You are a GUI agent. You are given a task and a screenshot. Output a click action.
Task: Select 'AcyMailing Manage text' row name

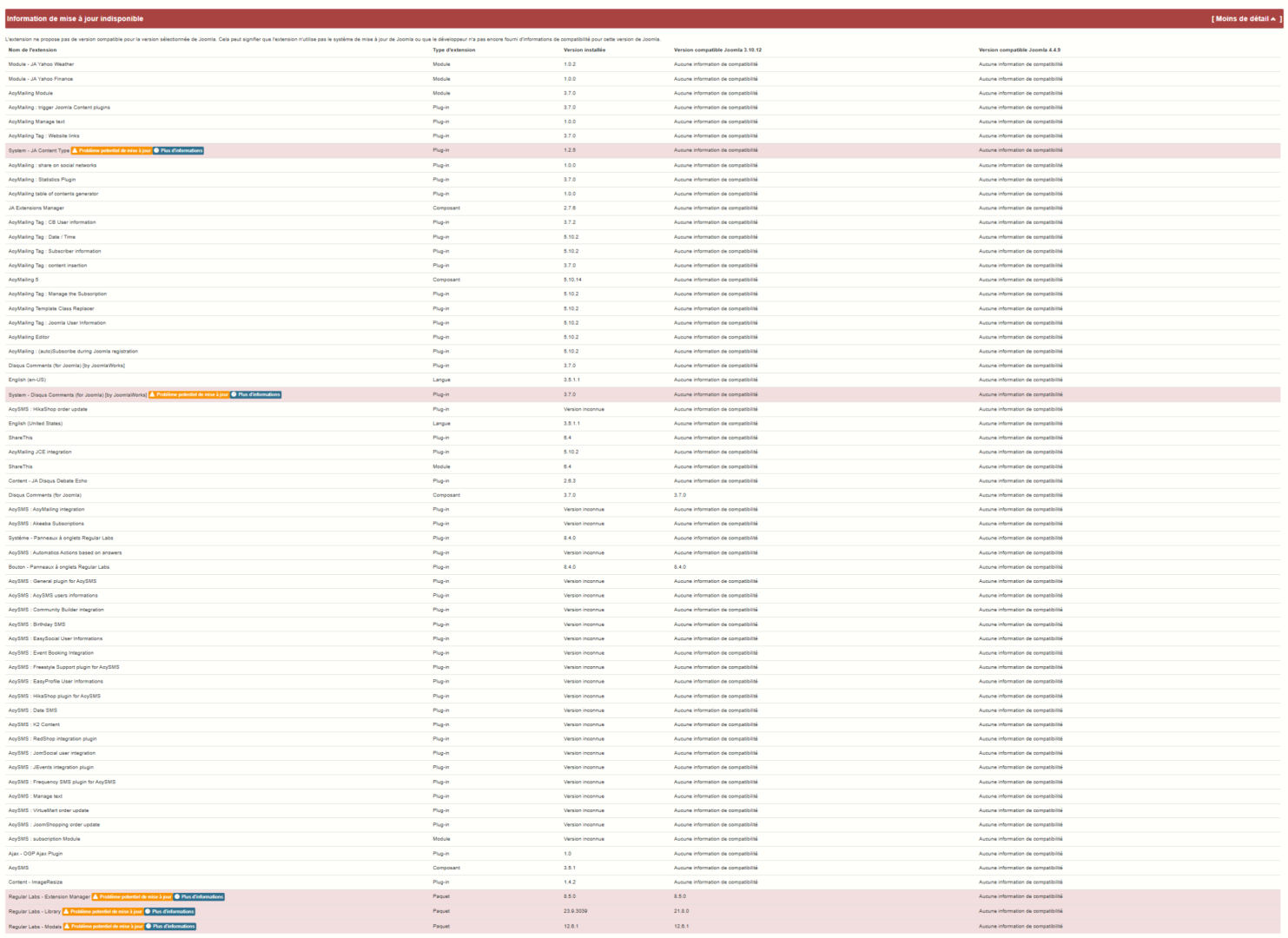(36, 122)
